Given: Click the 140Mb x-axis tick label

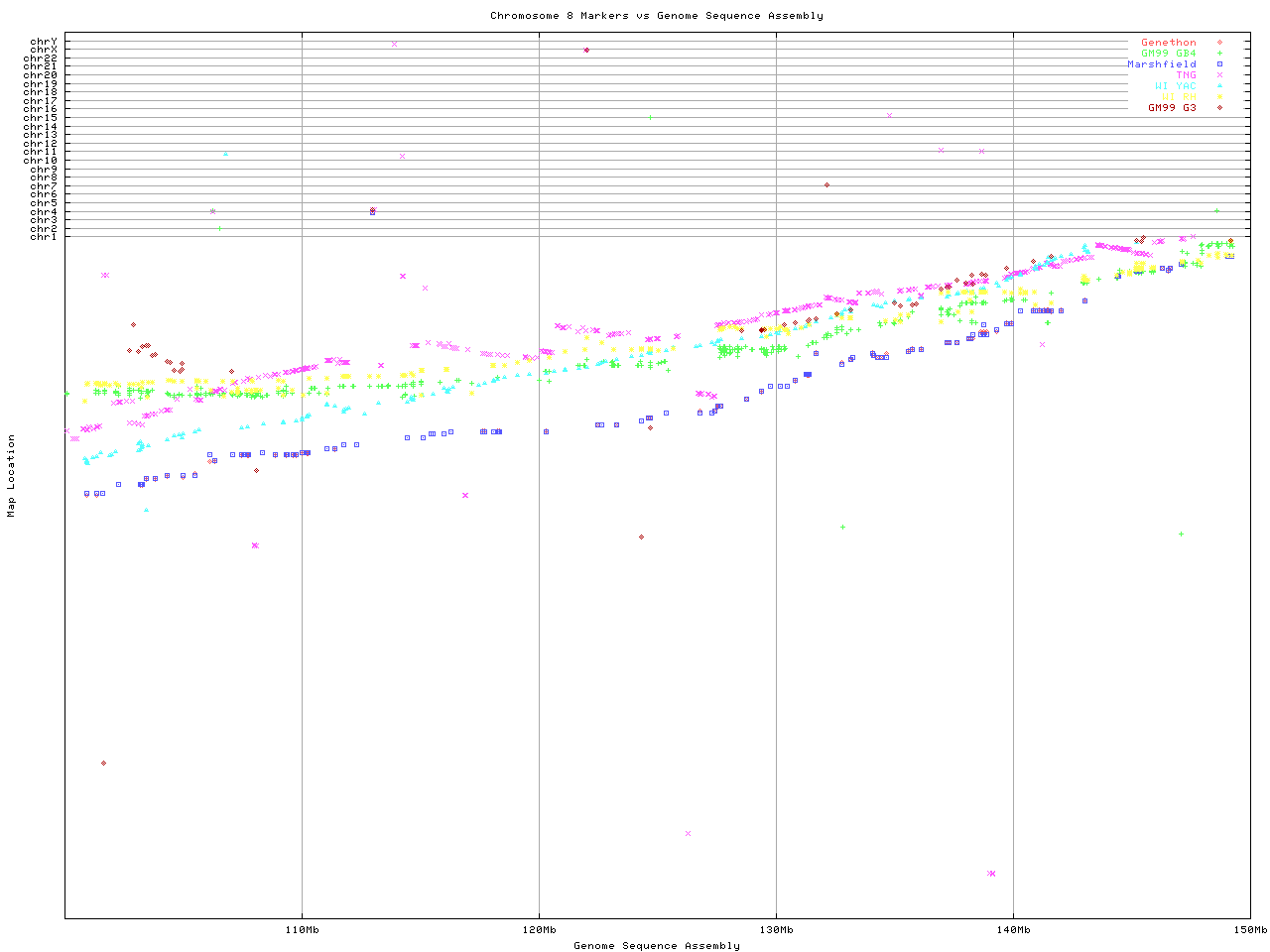Looking at the screenshot, I should (x=1013, y=930).
